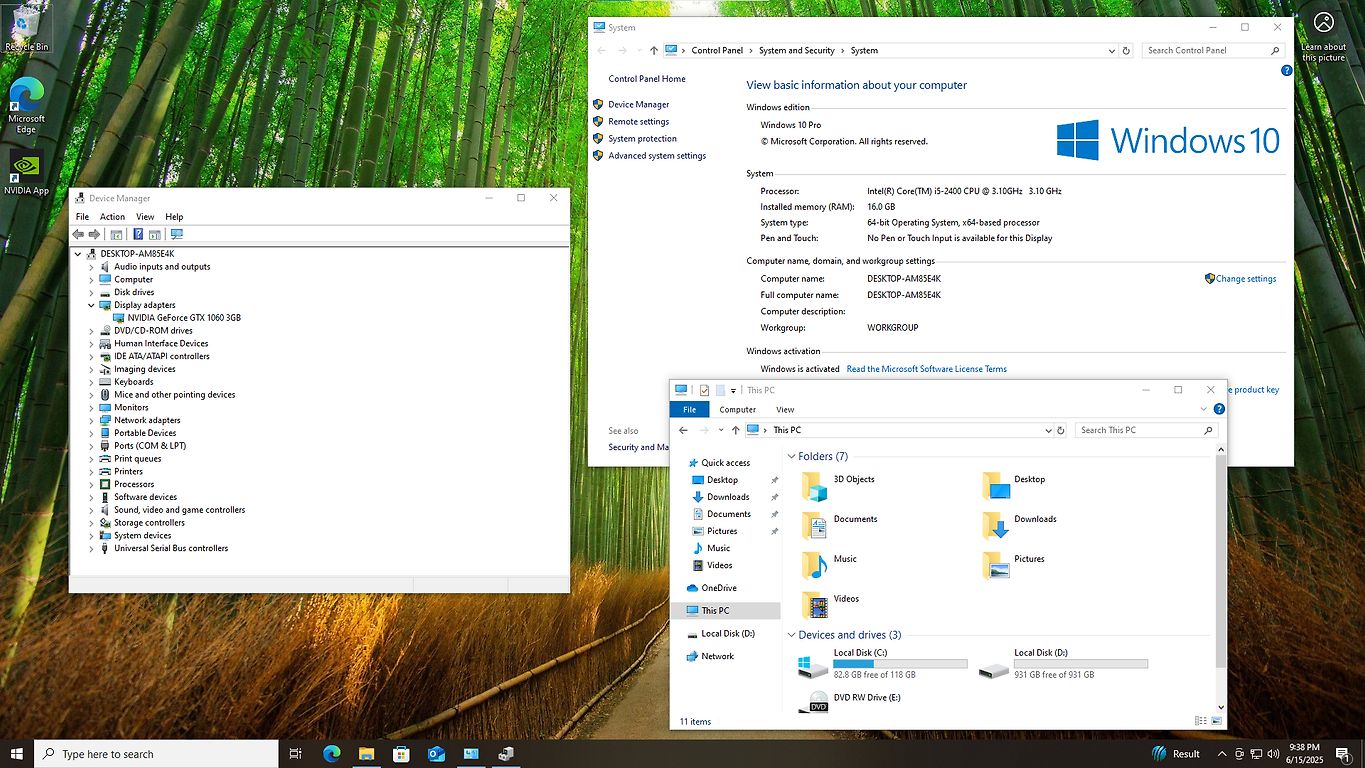Click the Forward arrow in Device Manager toolbar

pos(94,234)
